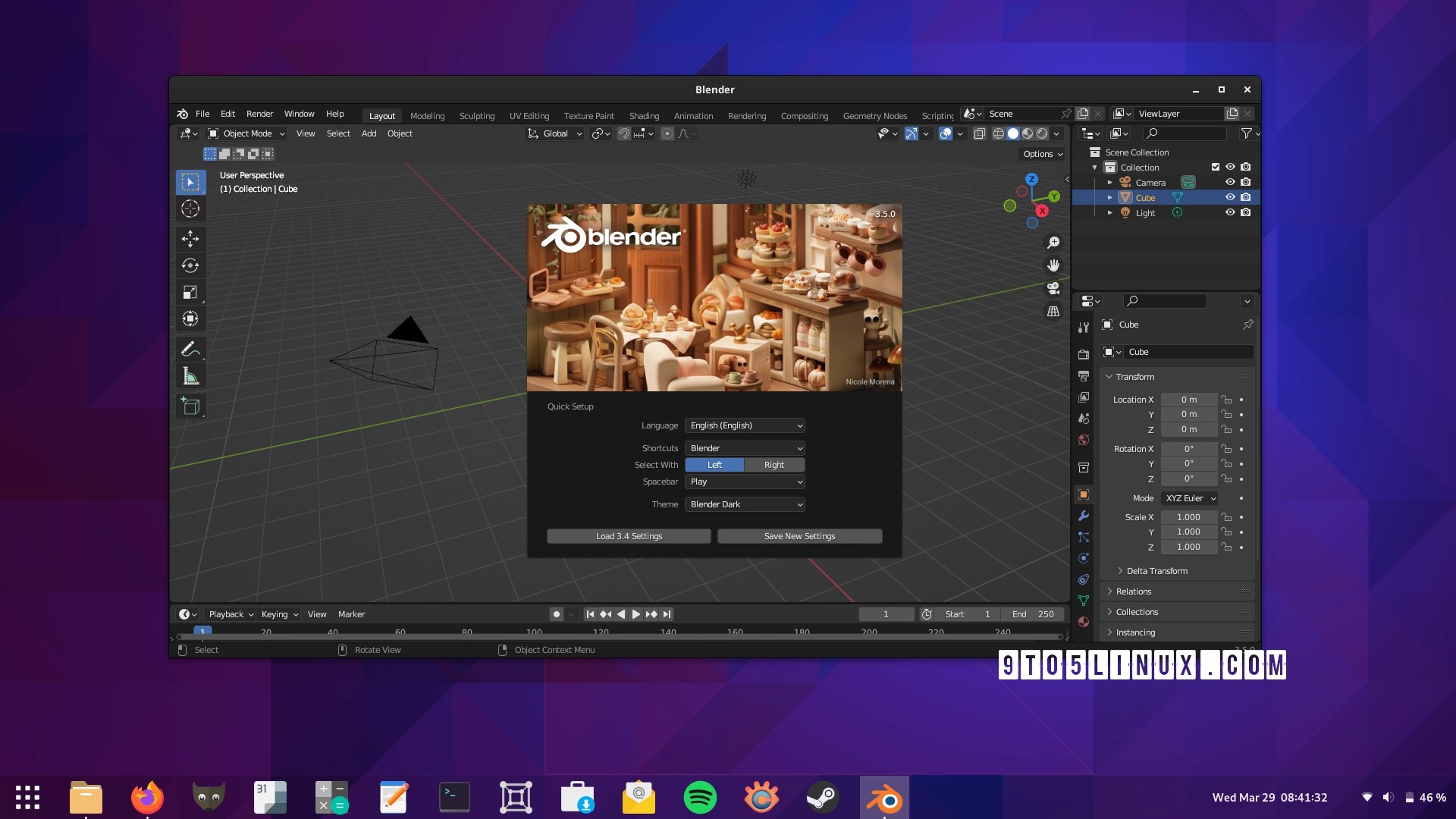Open the Theme dropdown on the splash screen
1456x819 pixels.
click(744, 504)
